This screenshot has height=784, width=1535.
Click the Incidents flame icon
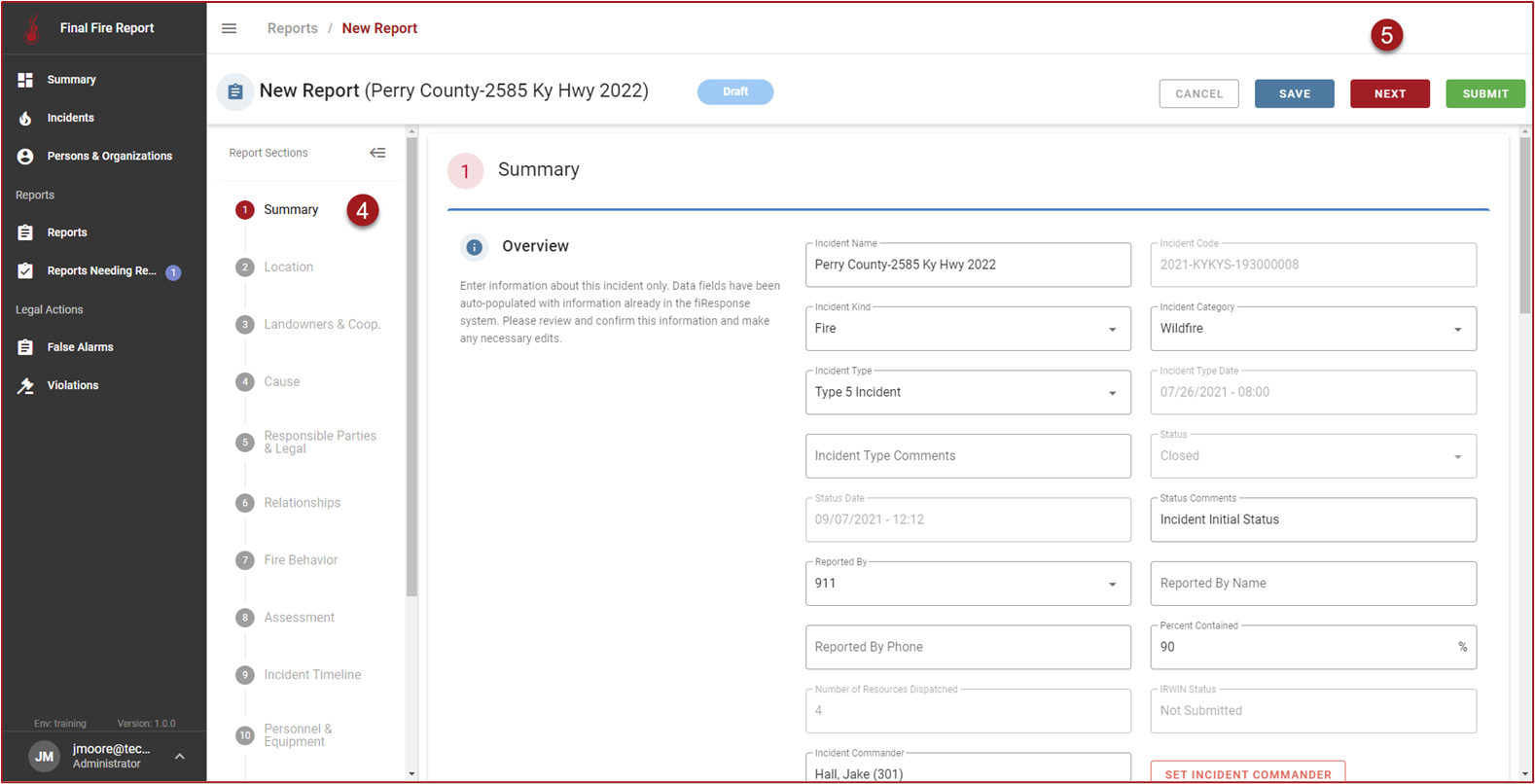point(25,118)
